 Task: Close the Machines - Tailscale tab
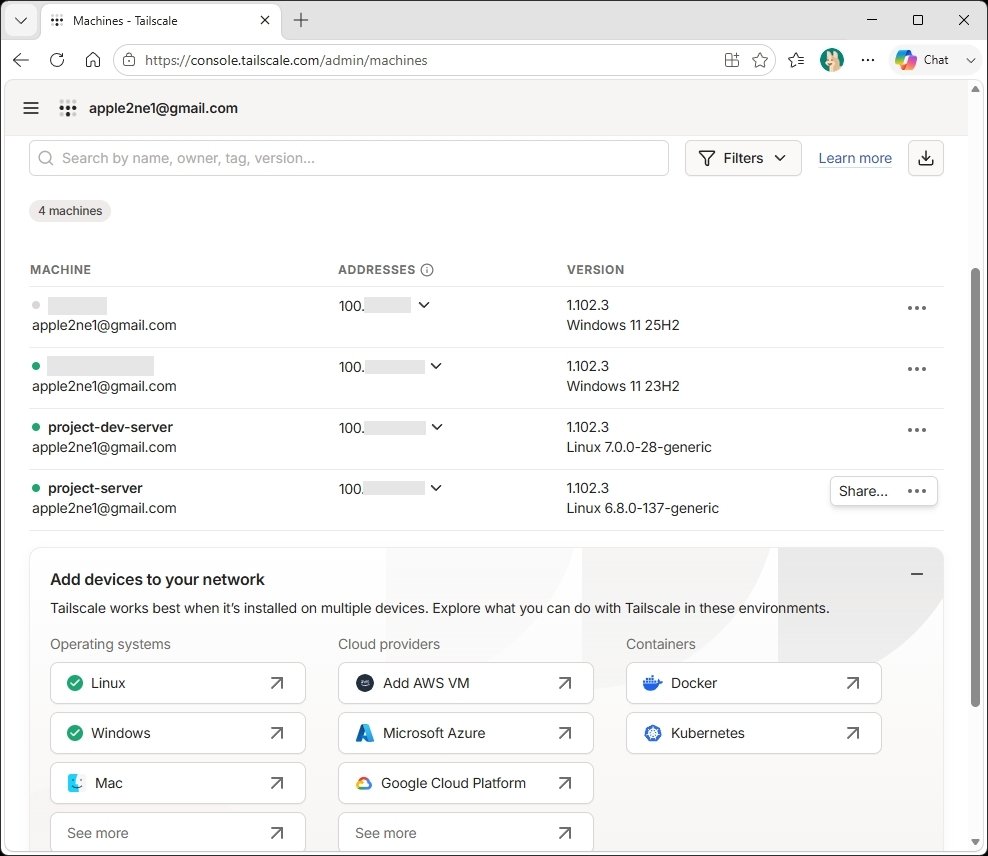click(x=265, y=20)
